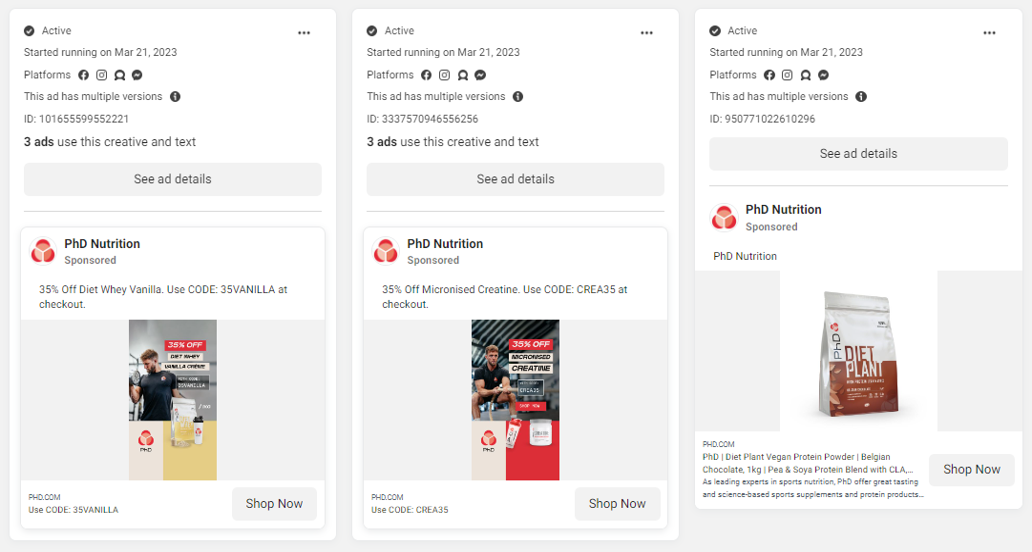
Task: Click Facebook platform icon on Diet Whey Vanilla ad
Action: click(x=84, y=75)
